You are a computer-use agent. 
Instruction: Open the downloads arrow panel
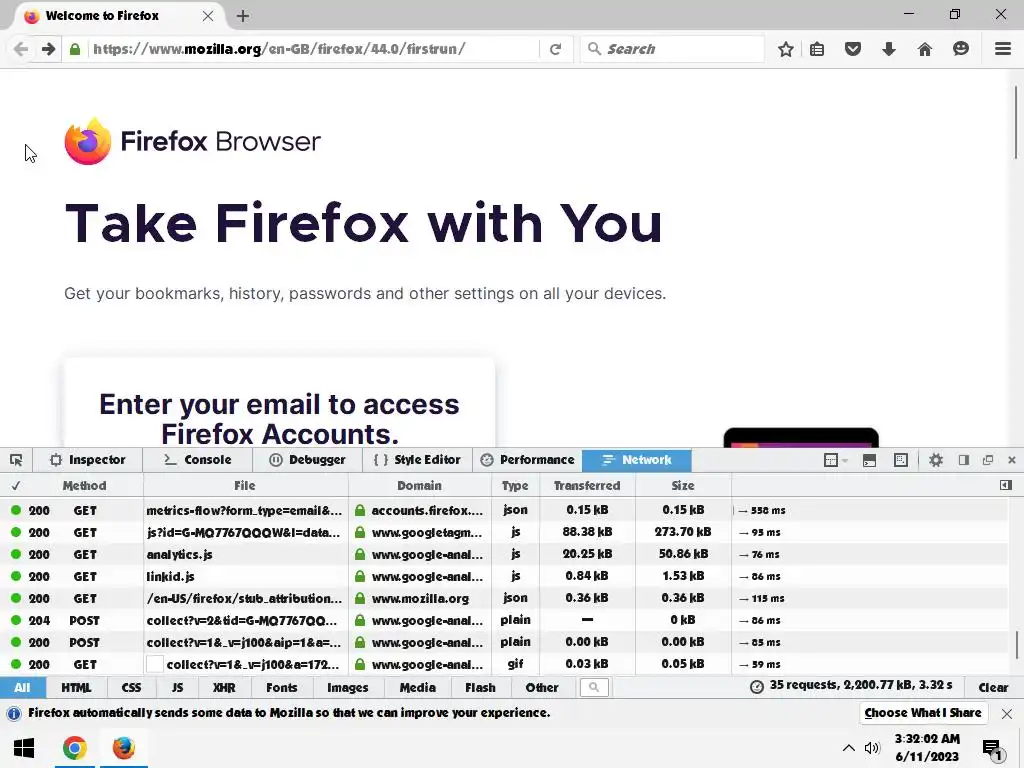(x=889, y=49)
